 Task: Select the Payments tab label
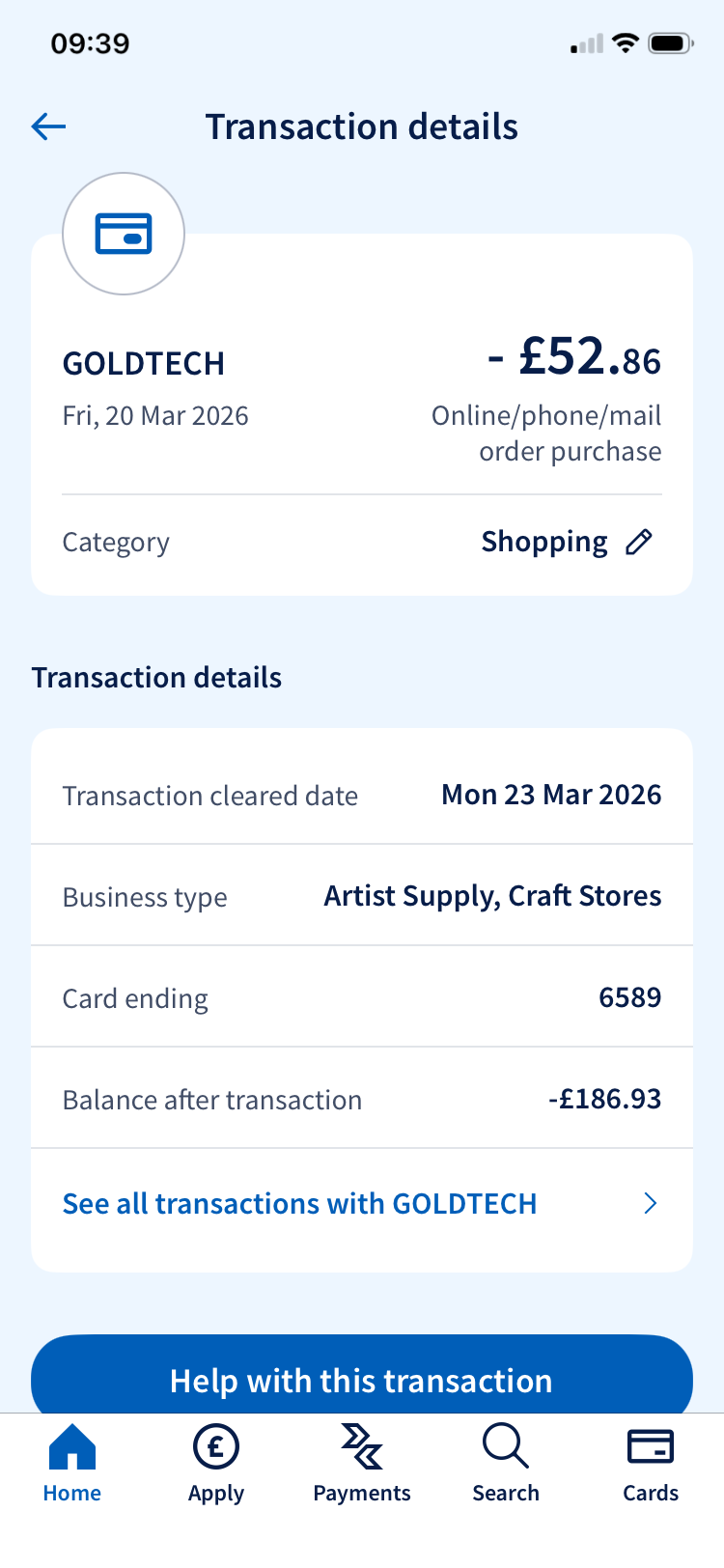coord(362,1493)
